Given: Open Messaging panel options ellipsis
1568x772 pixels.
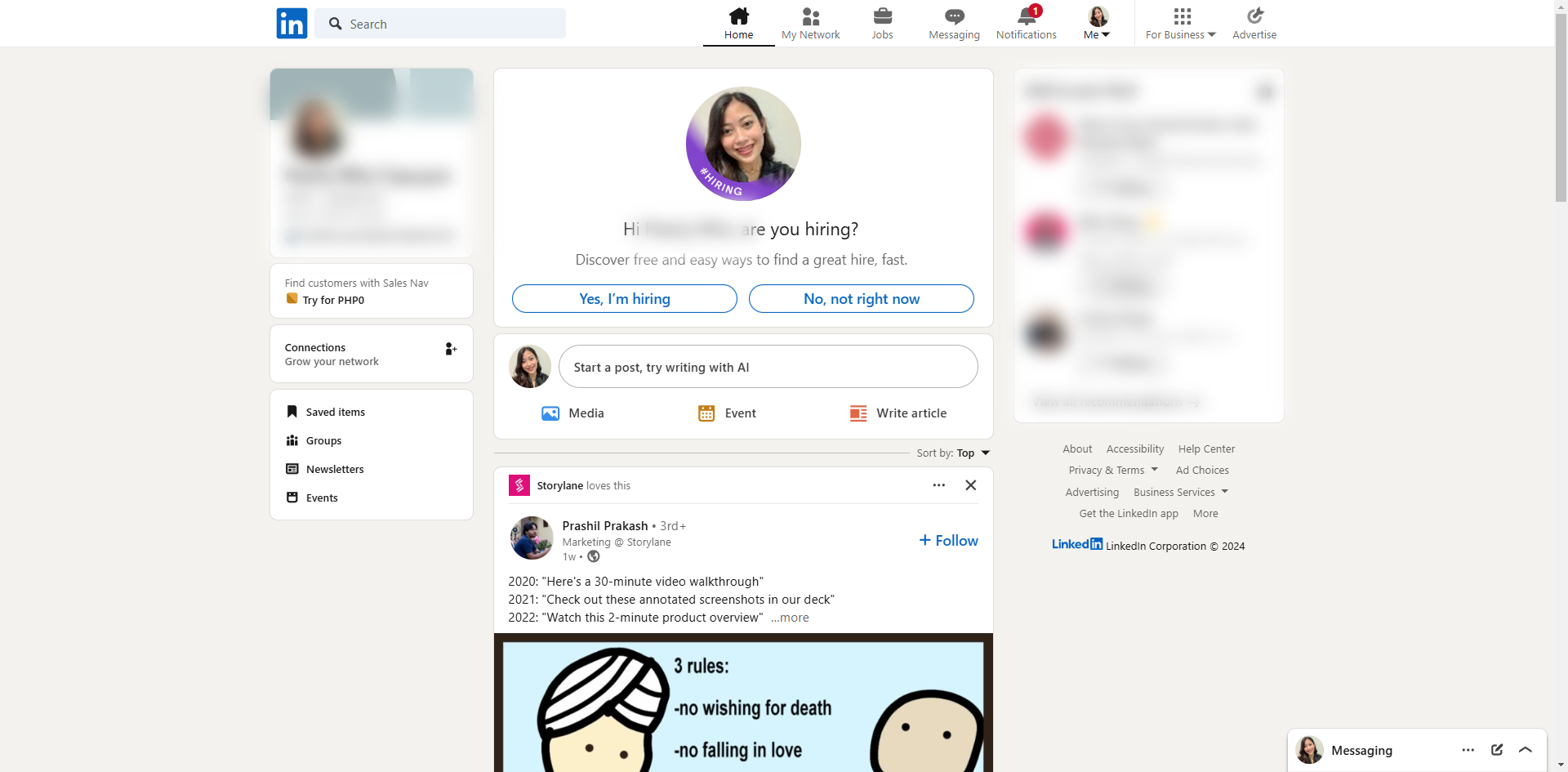Looking at the screenshot, I should 1468,750.
